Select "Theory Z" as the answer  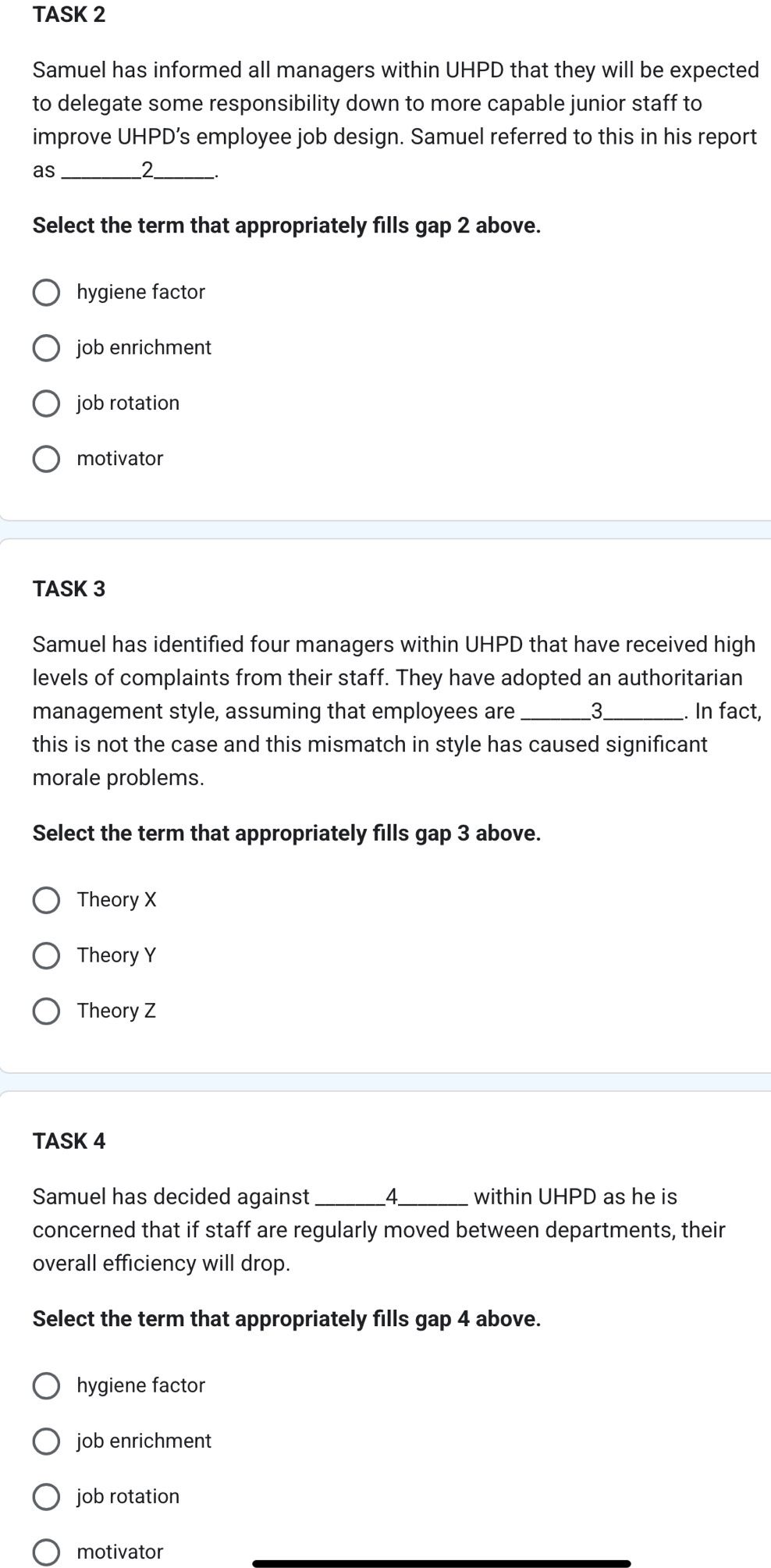pos(47,1011)
